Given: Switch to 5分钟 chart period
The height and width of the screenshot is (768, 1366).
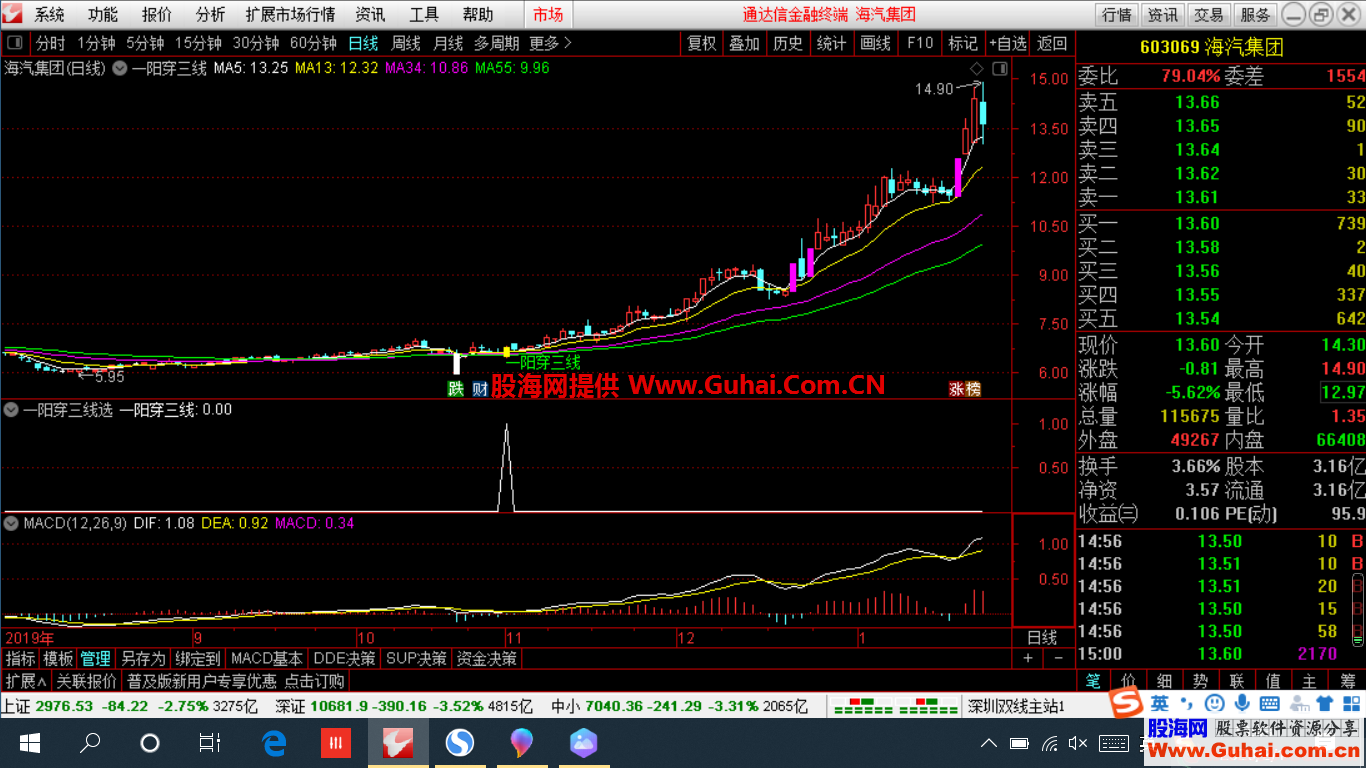Looking at the screenshot, I should (145, 43).
